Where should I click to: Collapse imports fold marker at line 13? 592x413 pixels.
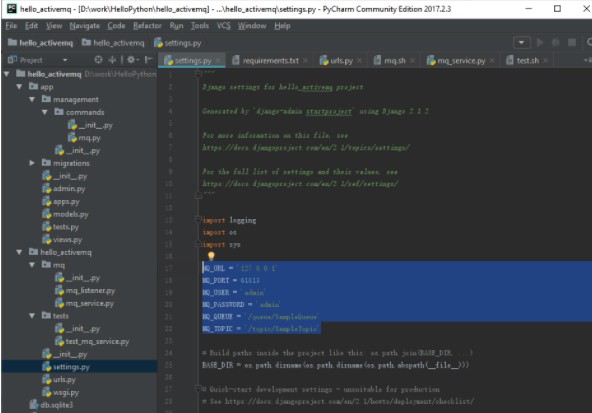[198, 219]
